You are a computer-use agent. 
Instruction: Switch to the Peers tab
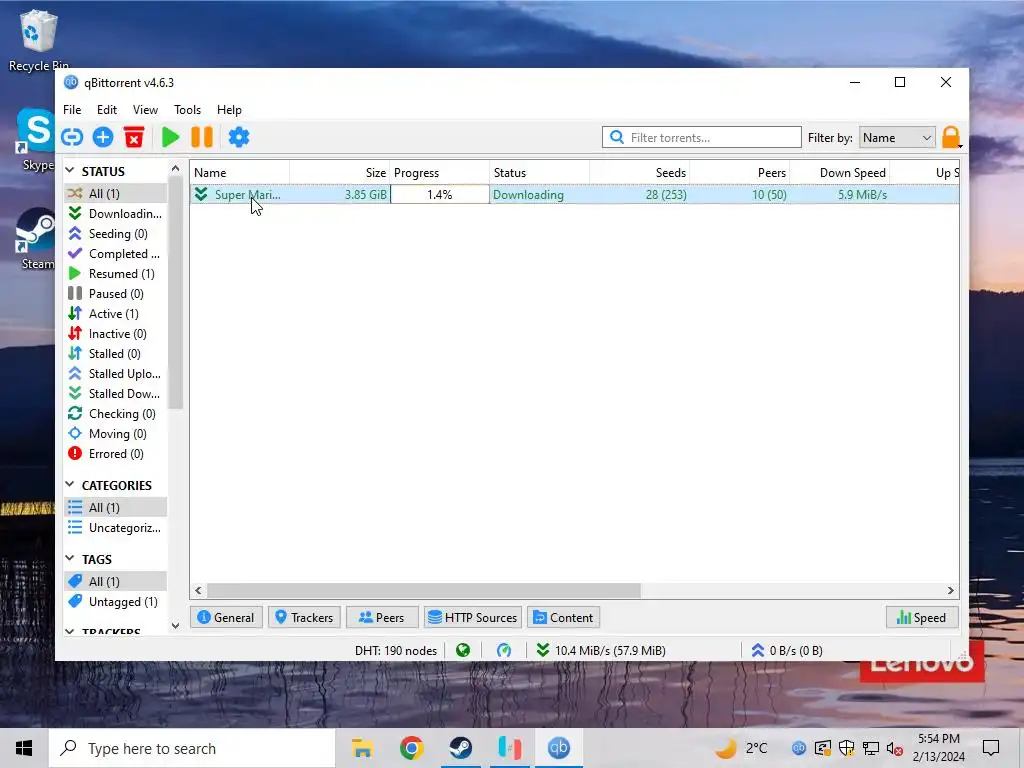coord(381,618)
